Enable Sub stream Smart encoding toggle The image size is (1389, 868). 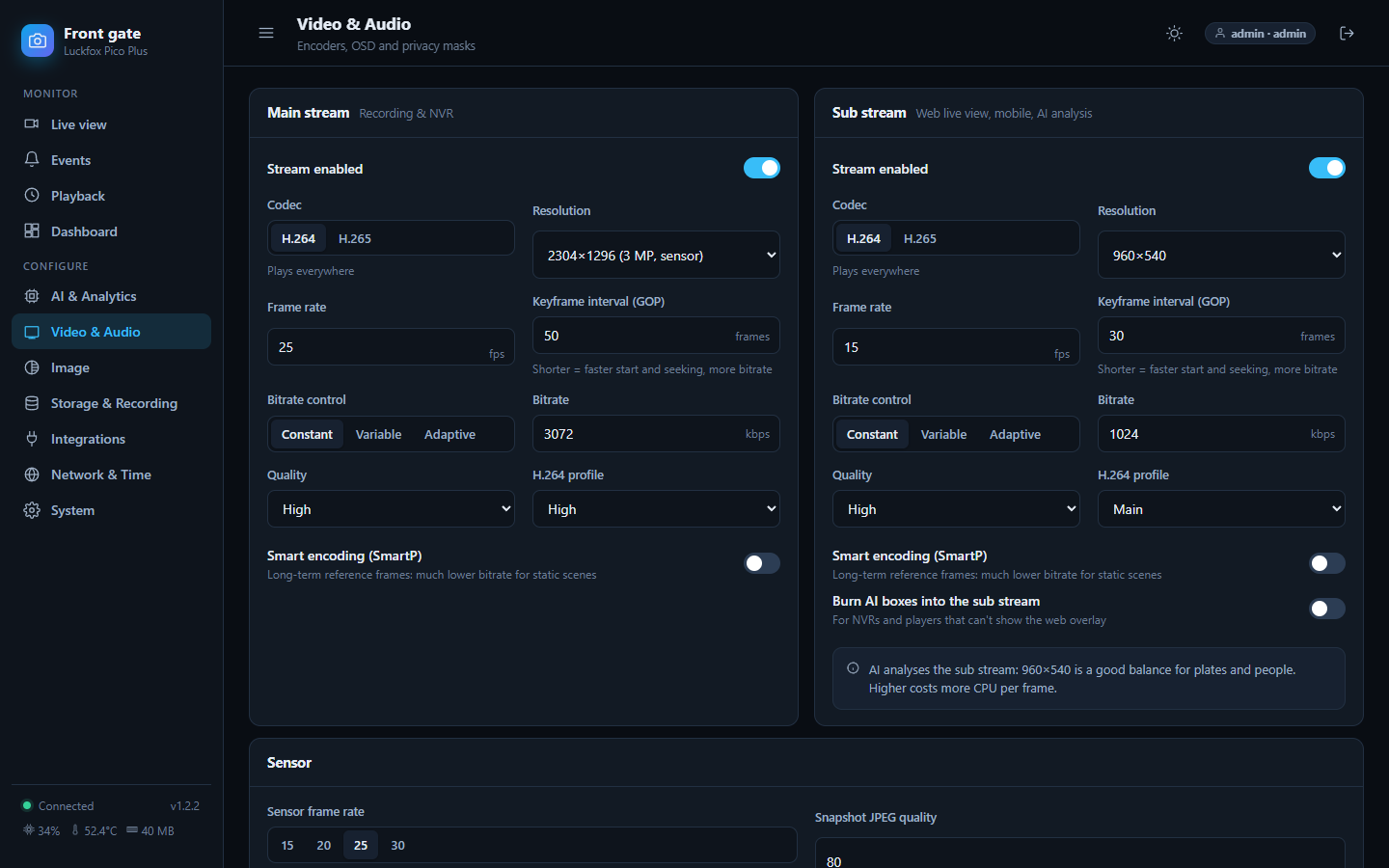pos(1327,563)
